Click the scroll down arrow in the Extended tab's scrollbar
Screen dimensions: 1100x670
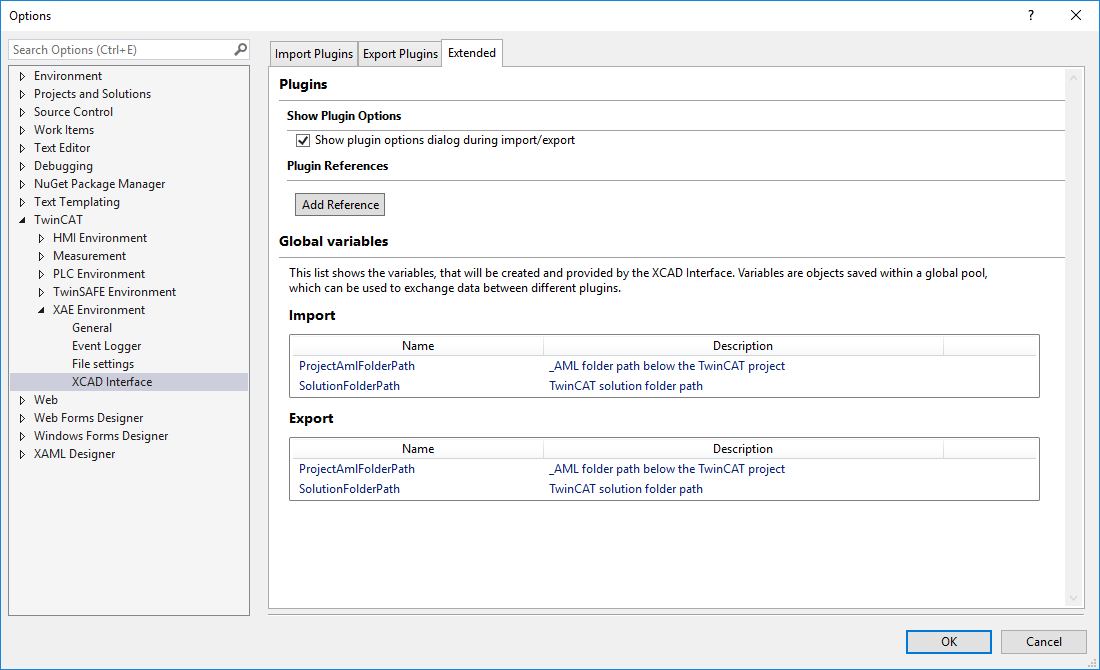(1073, 598)
